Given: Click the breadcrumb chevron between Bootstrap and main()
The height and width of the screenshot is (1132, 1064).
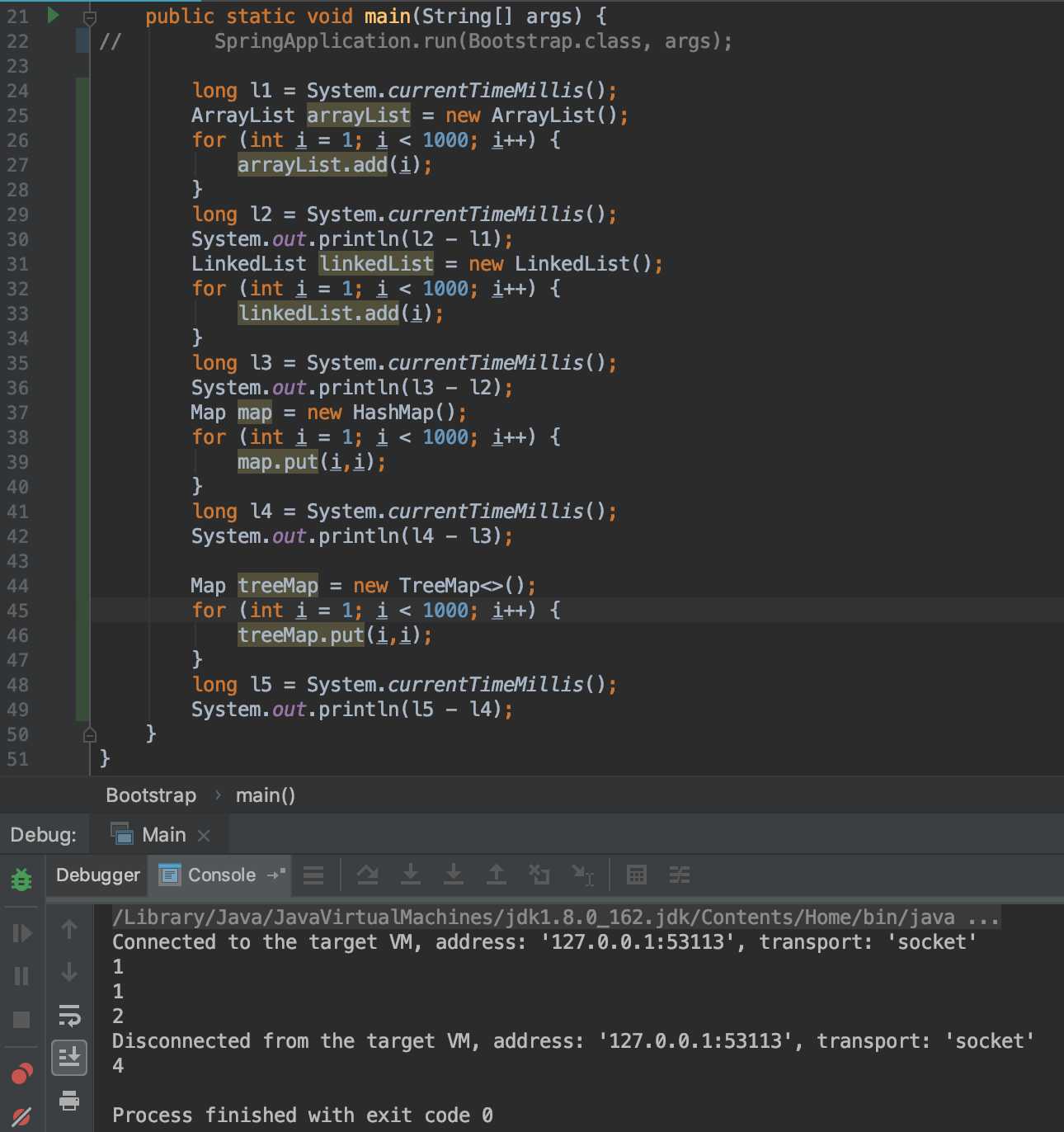Looking at the screenshot, I should 218,795.
